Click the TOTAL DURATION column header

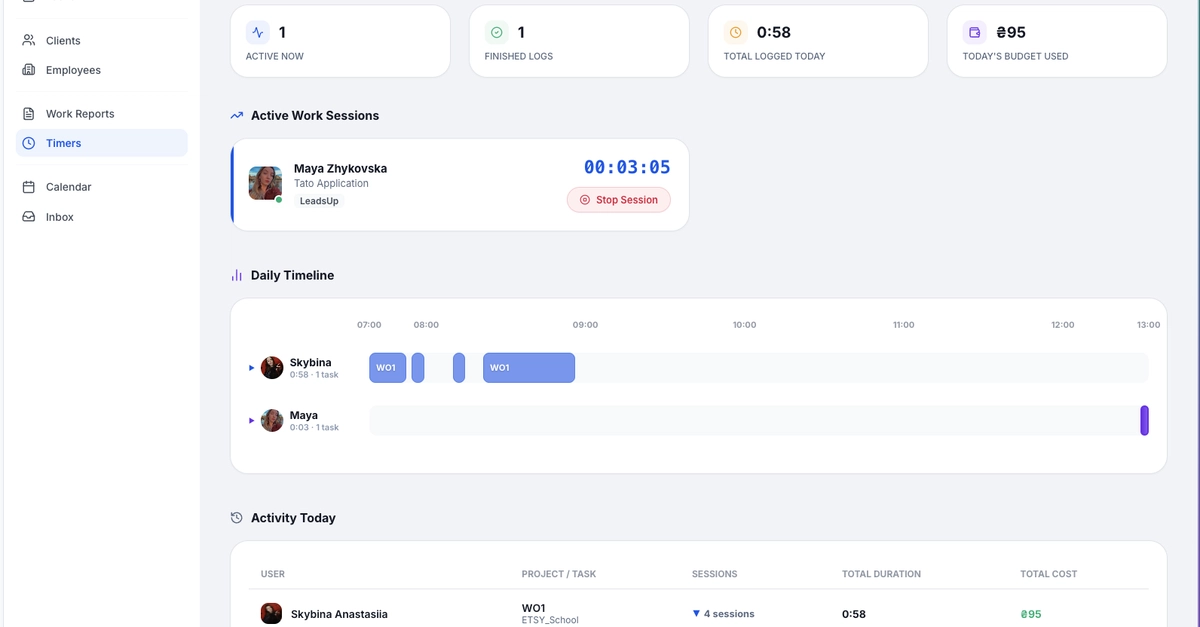click(882, 574)
